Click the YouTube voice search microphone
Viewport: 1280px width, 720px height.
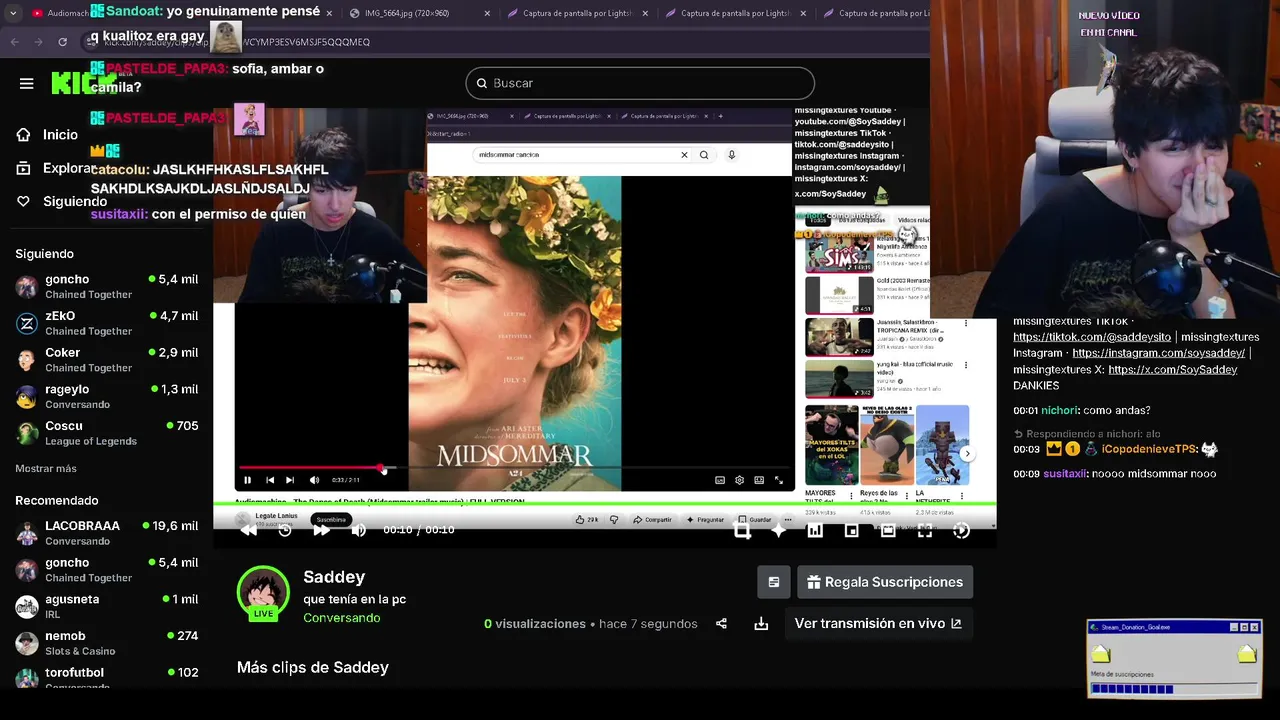tap(732, 155)
